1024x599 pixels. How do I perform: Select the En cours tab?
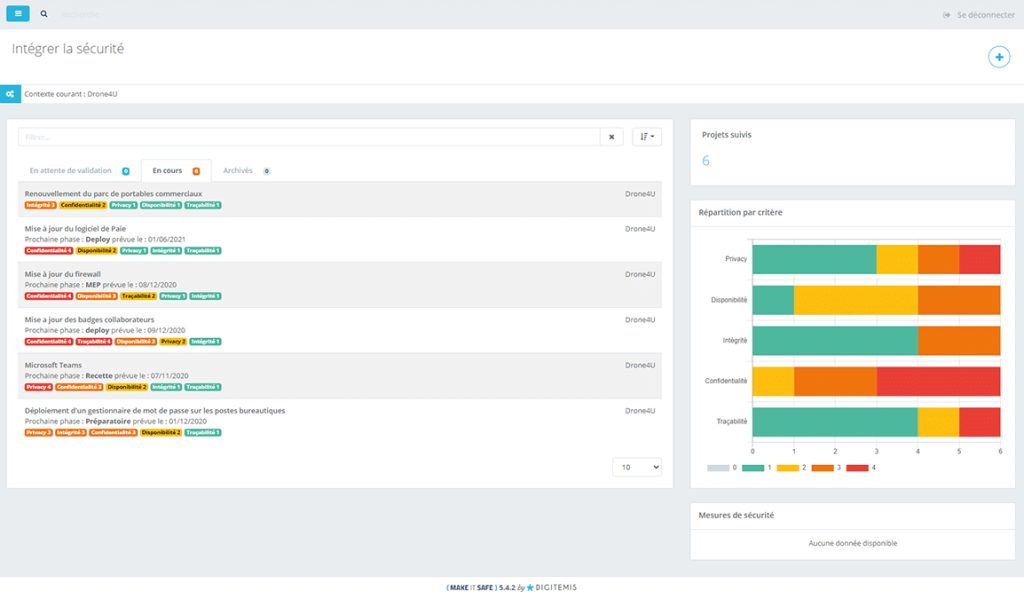click(x=168, y=171)
